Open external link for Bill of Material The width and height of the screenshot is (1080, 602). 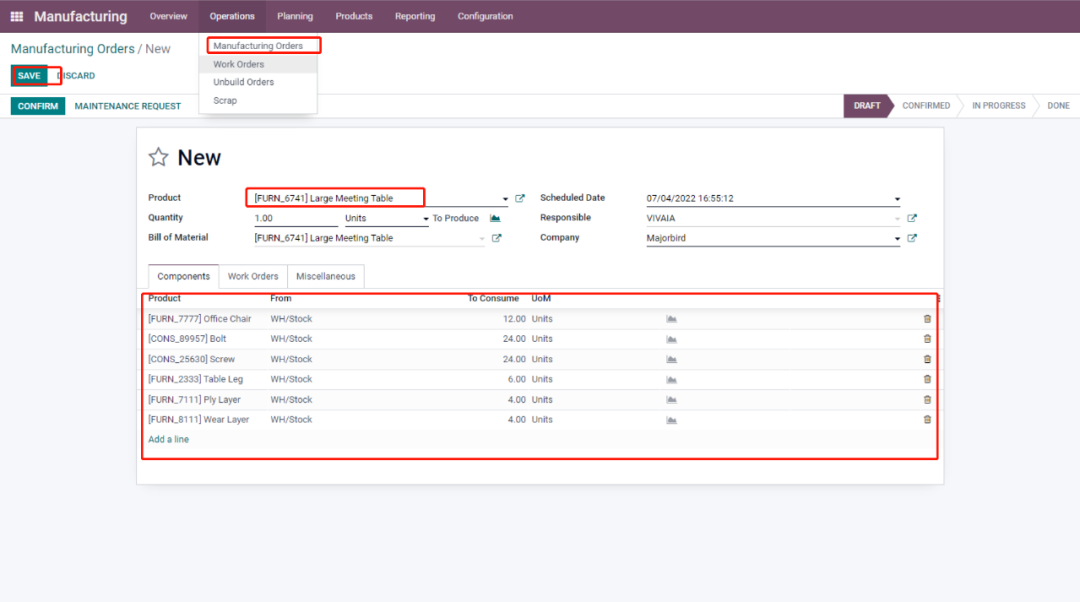(x=497, y=238)
